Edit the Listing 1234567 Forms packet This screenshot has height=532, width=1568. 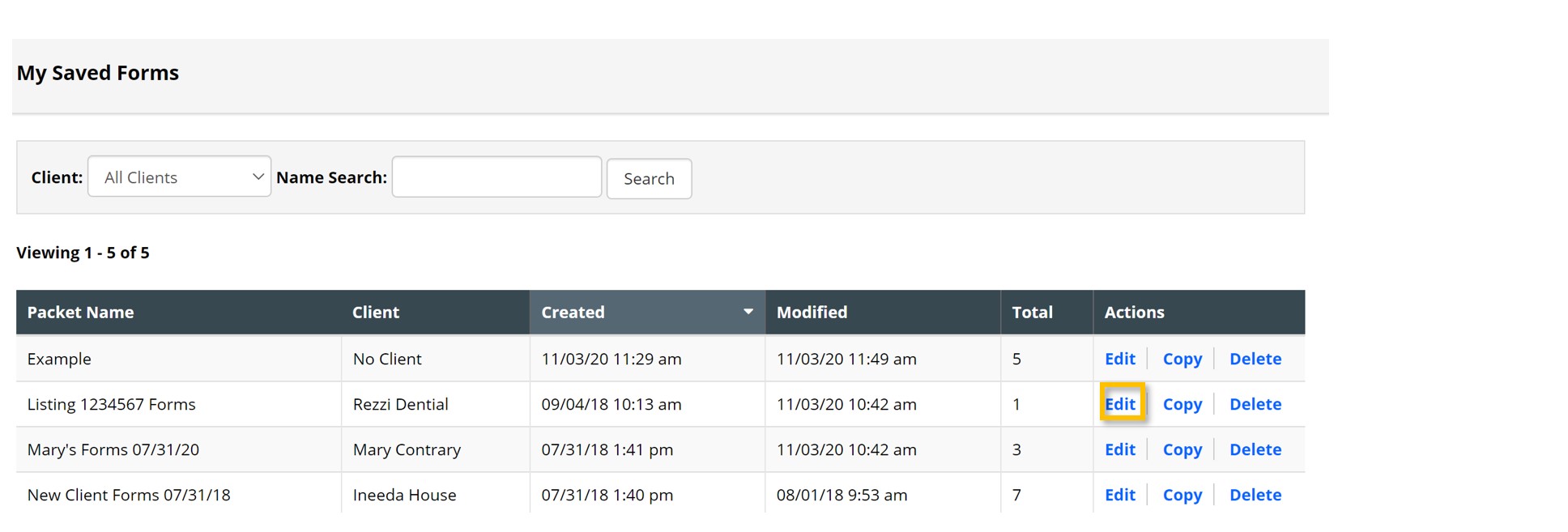1119,404
